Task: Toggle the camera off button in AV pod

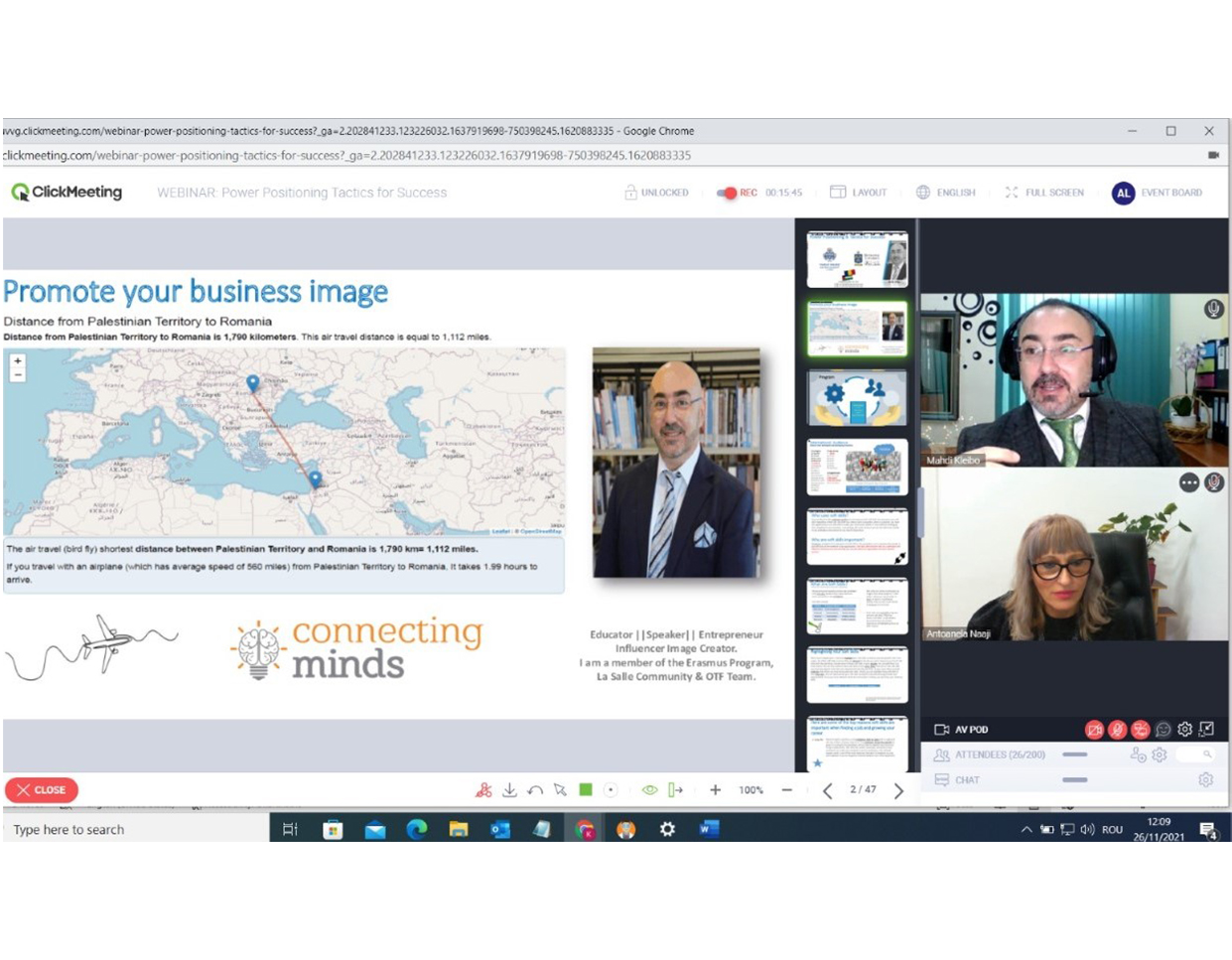Action: pos(1094,730)
